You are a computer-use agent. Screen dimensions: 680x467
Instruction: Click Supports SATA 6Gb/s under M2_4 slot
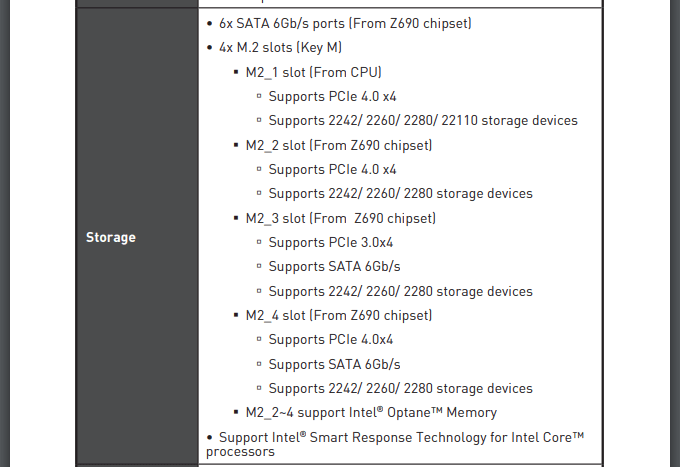tap(334, 365)
